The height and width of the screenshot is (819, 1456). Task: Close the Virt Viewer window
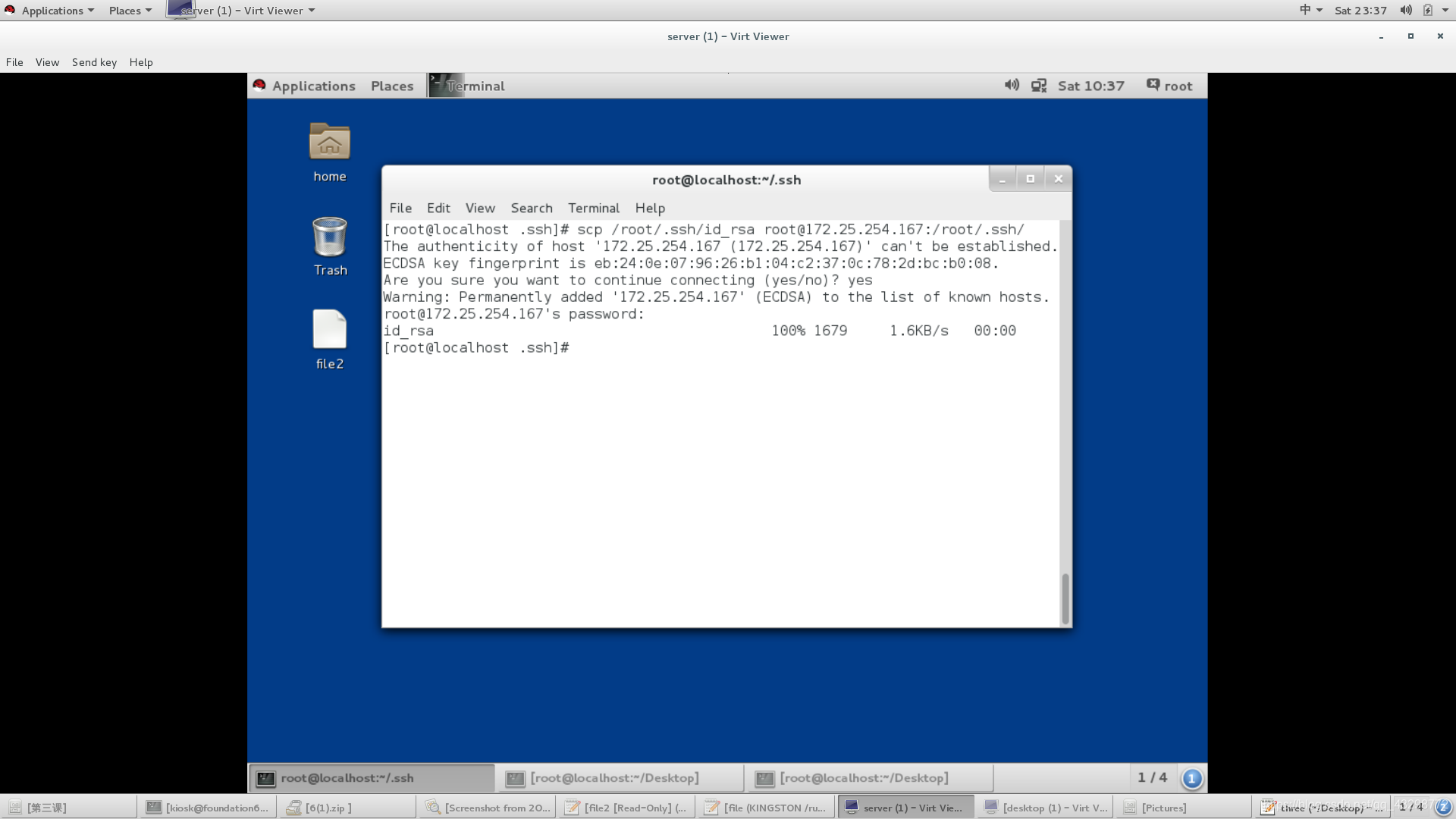pos(1440,36)
